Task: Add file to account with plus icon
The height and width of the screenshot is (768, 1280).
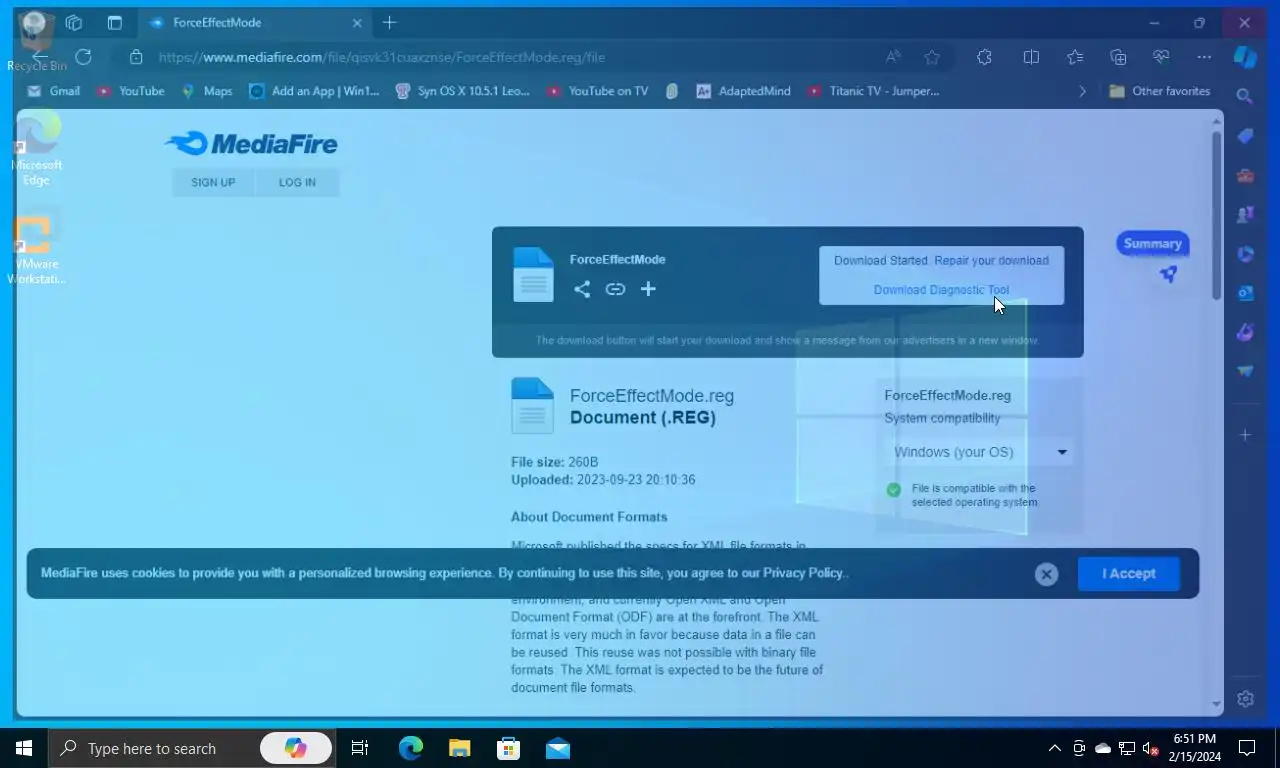Action: click(648, 289)
